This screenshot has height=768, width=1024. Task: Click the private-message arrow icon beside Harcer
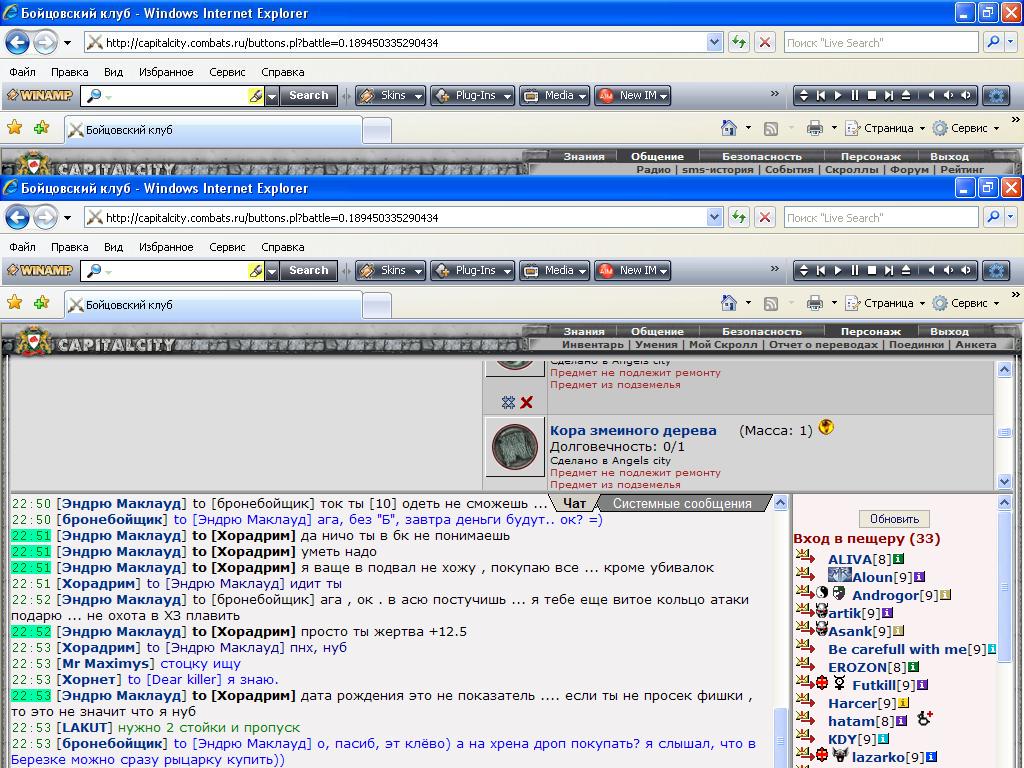[x=805, y=703]
